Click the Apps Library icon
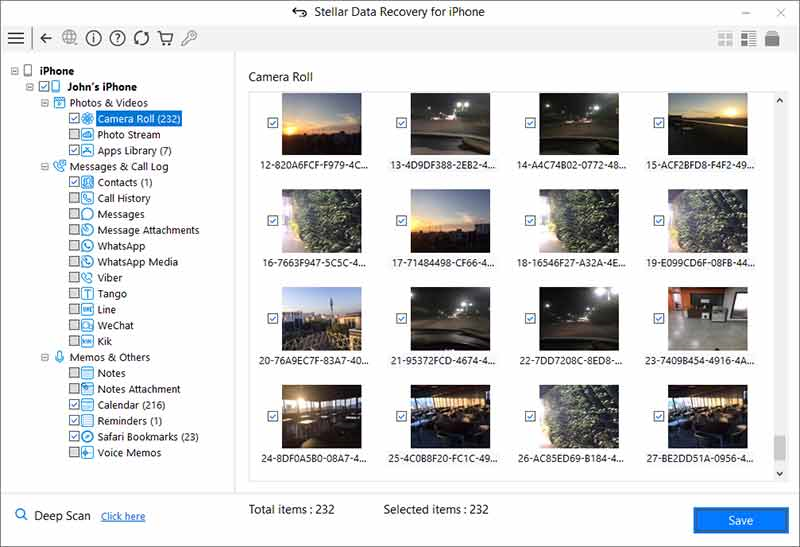 click(88, 151)
